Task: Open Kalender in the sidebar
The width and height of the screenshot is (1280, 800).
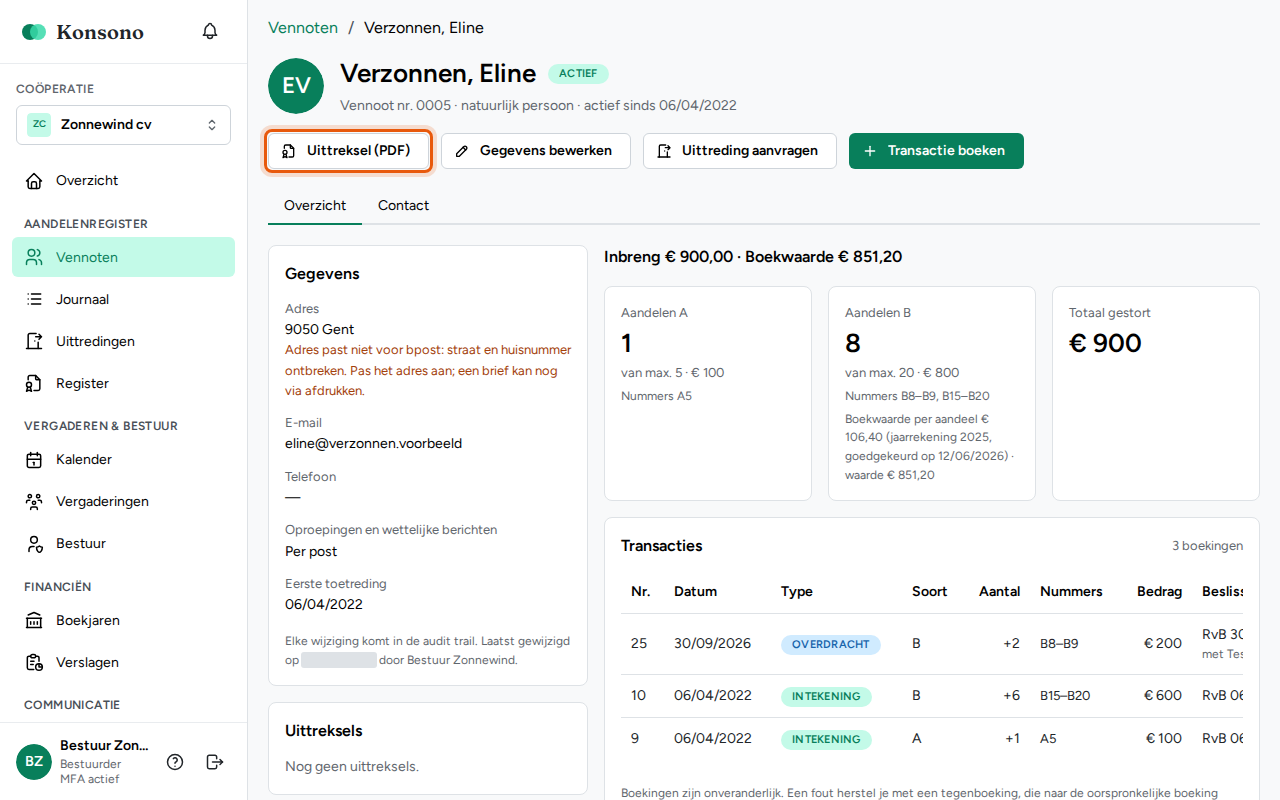Action: (x=123, y=460)
